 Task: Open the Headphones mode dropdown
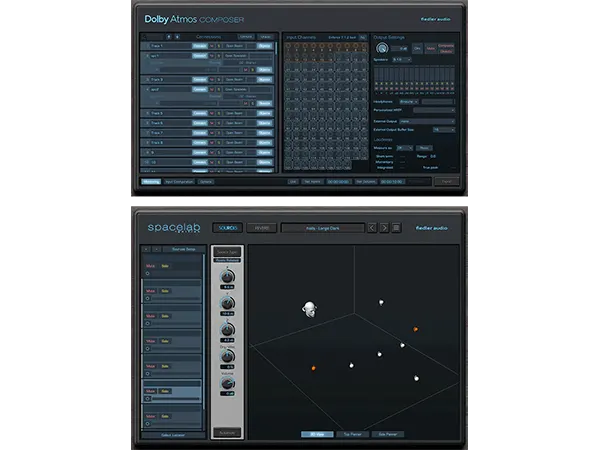[x=409, y=102]
